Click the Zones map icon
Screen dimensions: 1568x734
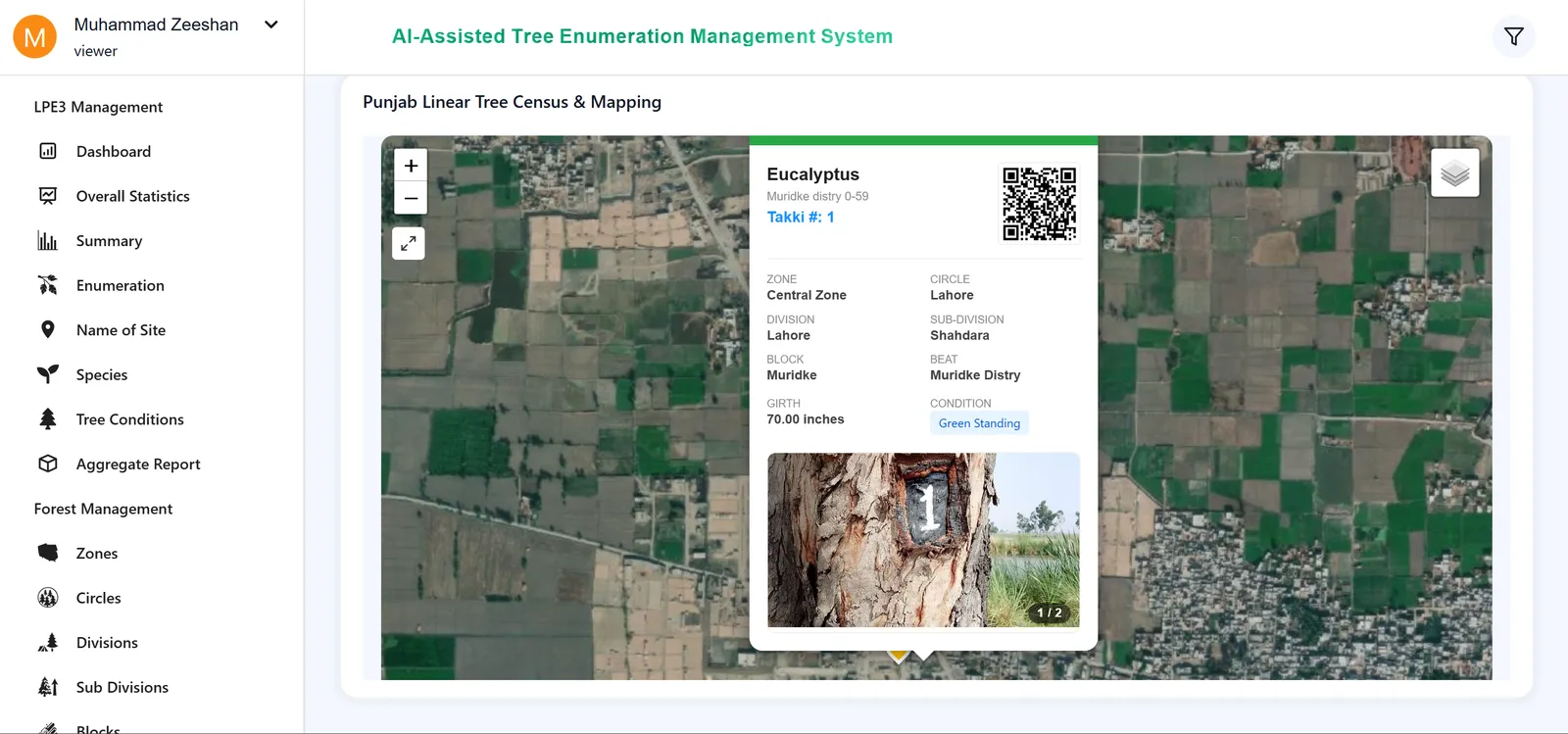(47, 553)
